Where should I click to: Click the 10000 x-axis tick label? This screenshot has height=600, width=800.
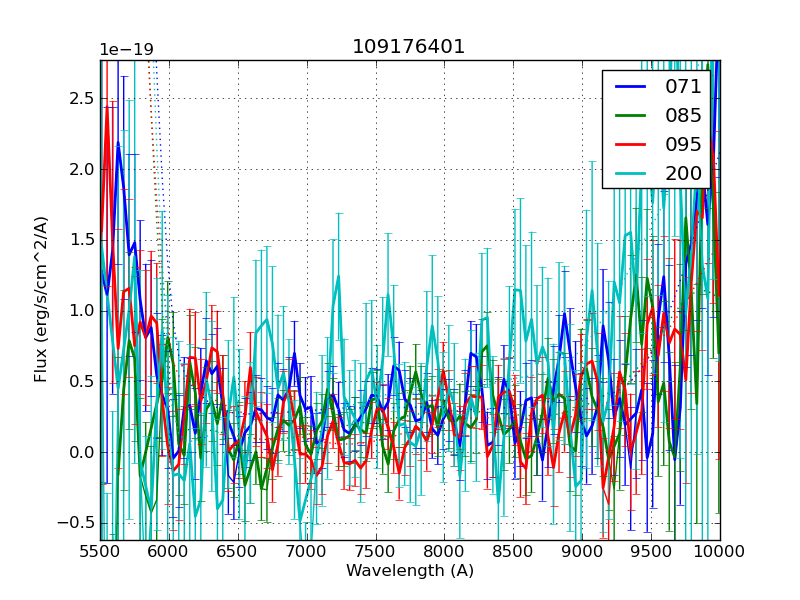pyautogui.click(x=720, y=551)
